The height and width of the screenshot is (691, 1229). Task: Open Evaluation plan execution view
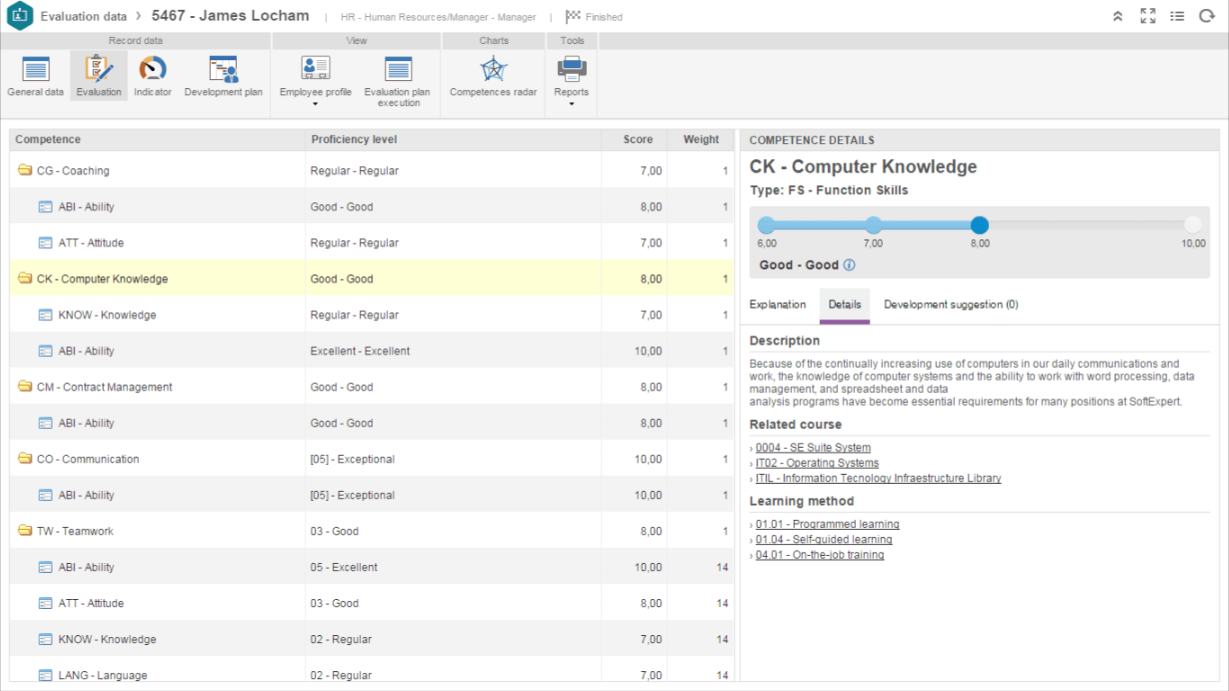coord(397,82)
